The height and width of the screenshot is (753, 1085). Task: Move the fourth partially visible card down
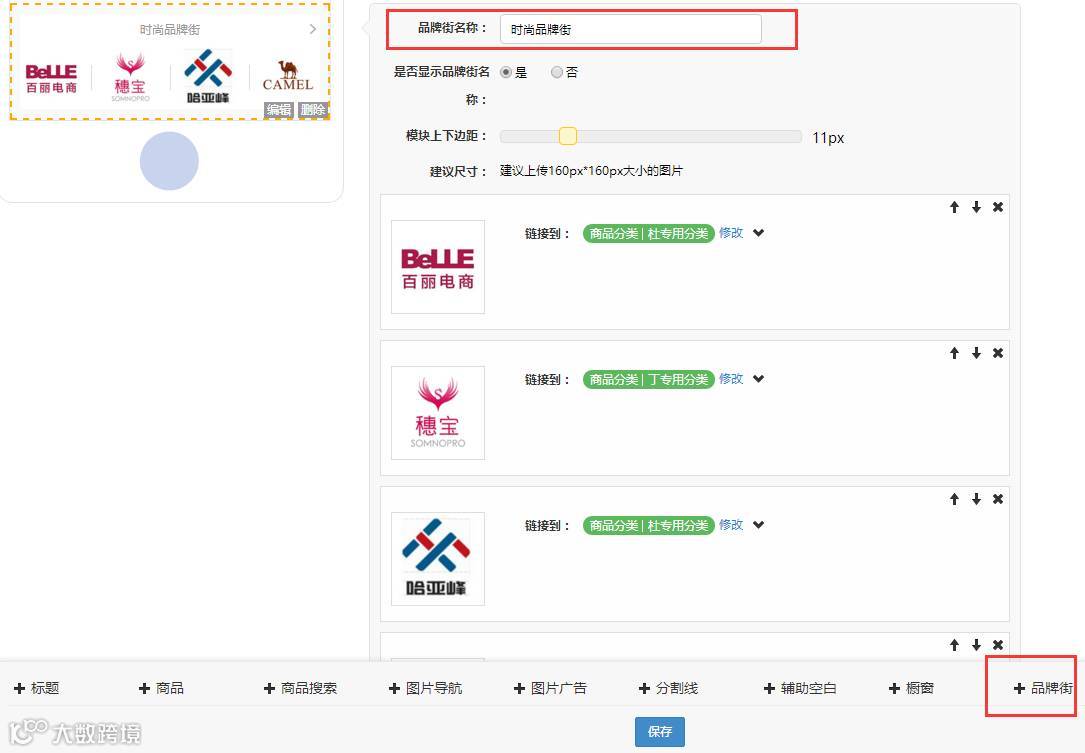click(976, 645)
